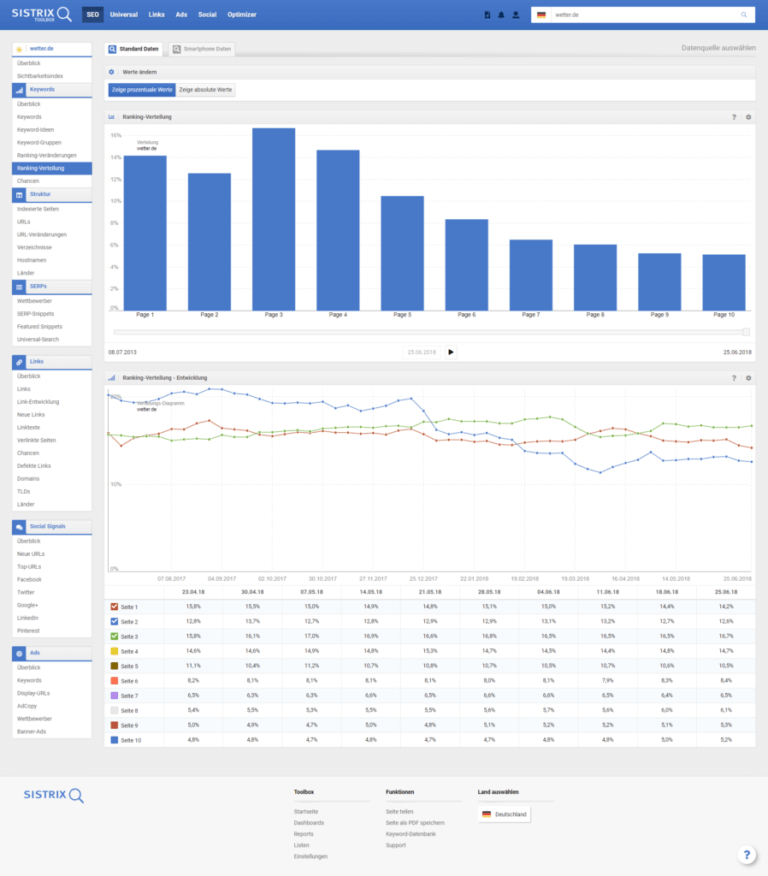
Task: Open the floating help question mark button
Action: tap(747, 855)
